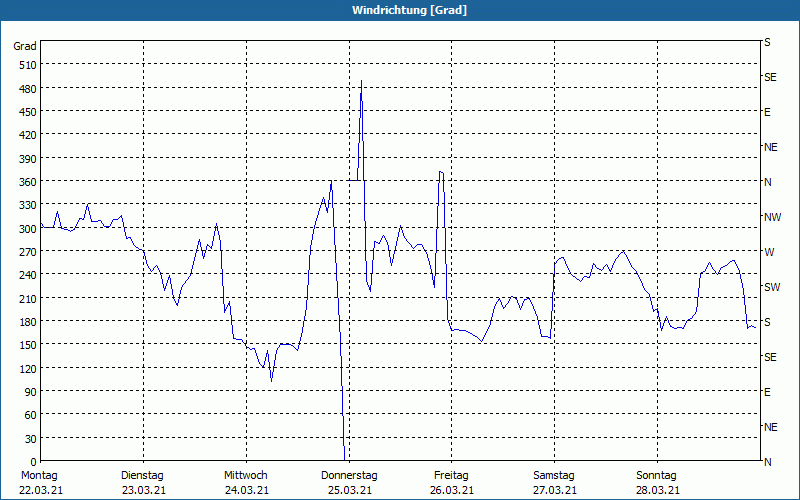Click the 'Montag' day label
Screen dimensions: 800x500
(39, 476)
